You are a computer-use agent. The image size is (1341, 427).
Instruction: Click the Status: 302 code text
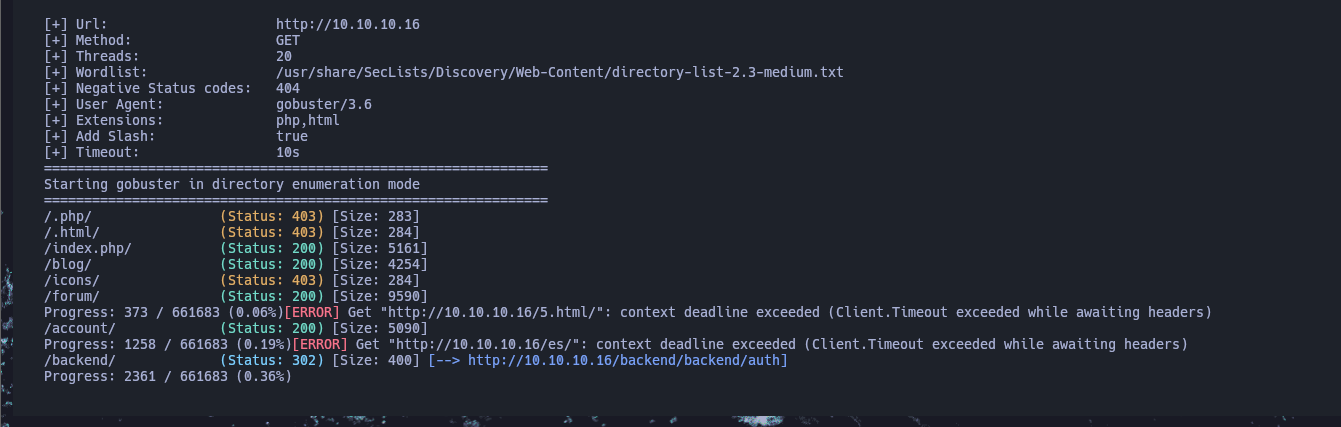tap(272, 360)
